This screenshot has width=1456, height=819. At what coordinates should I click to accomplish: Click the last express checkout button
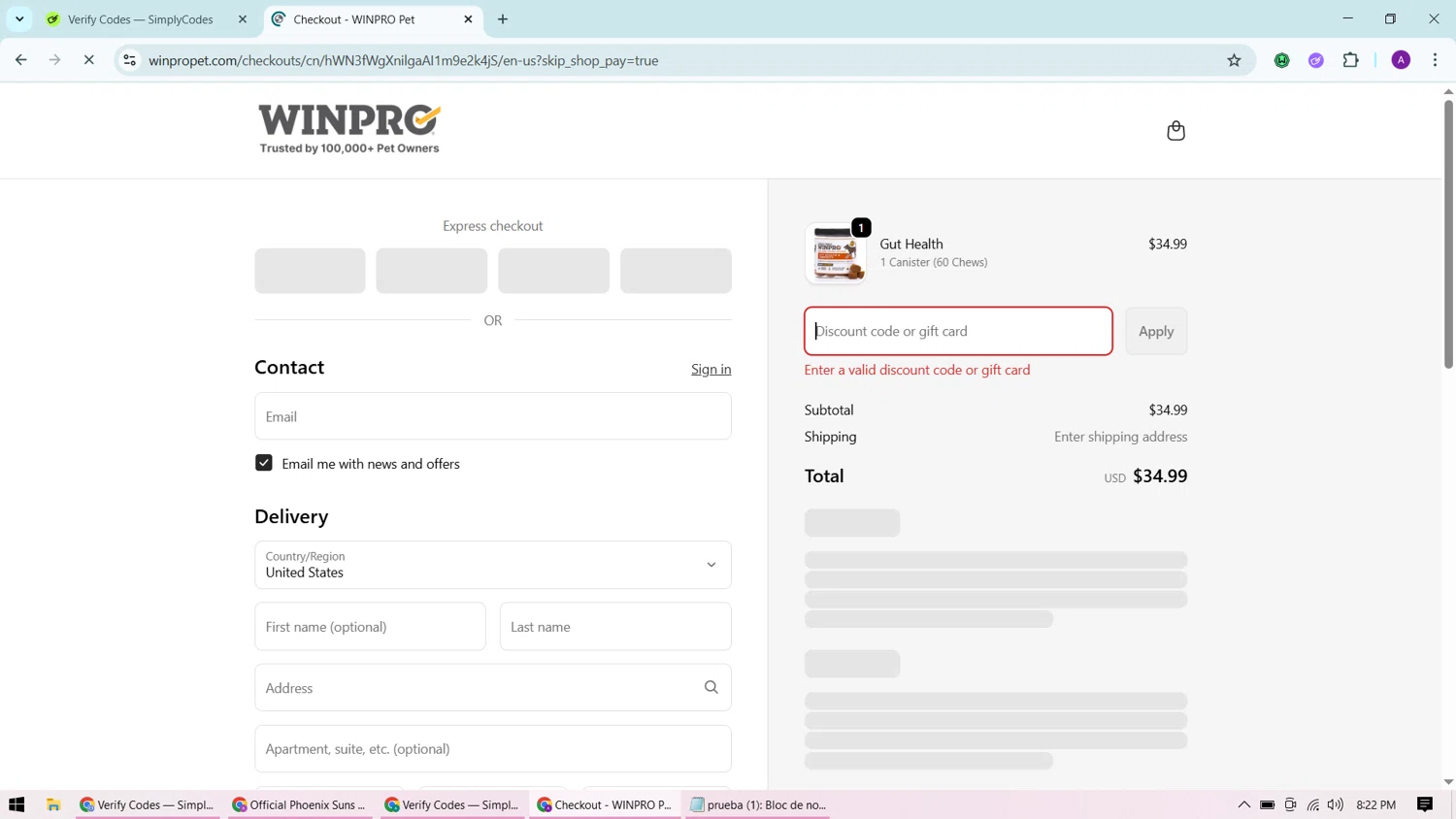pyautogui.click(x=676, y=271)
